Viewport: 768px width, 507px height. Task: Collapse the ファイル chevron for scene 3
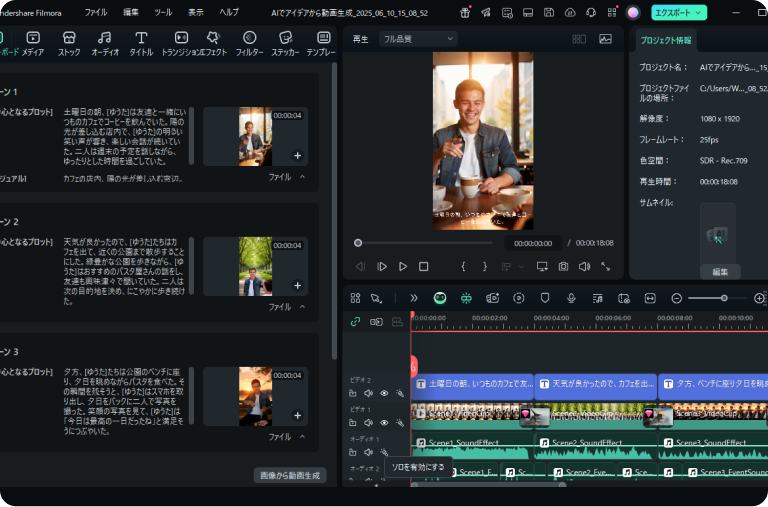pyautogui.click(x=303, y=436)
